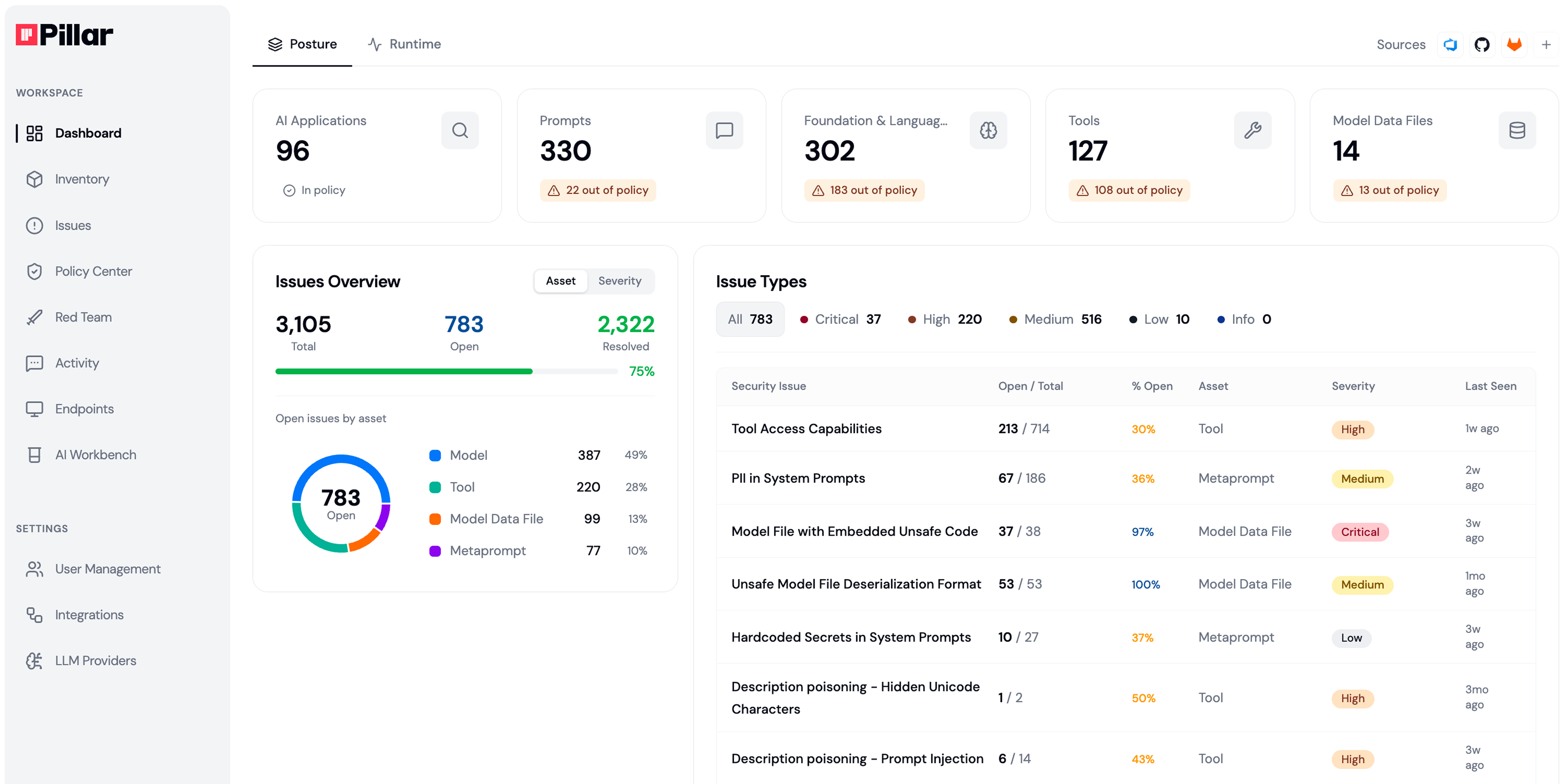The image size is (1565, 784).
Task: Add a new source with plus icon
Action: [x=1546, y=44]
